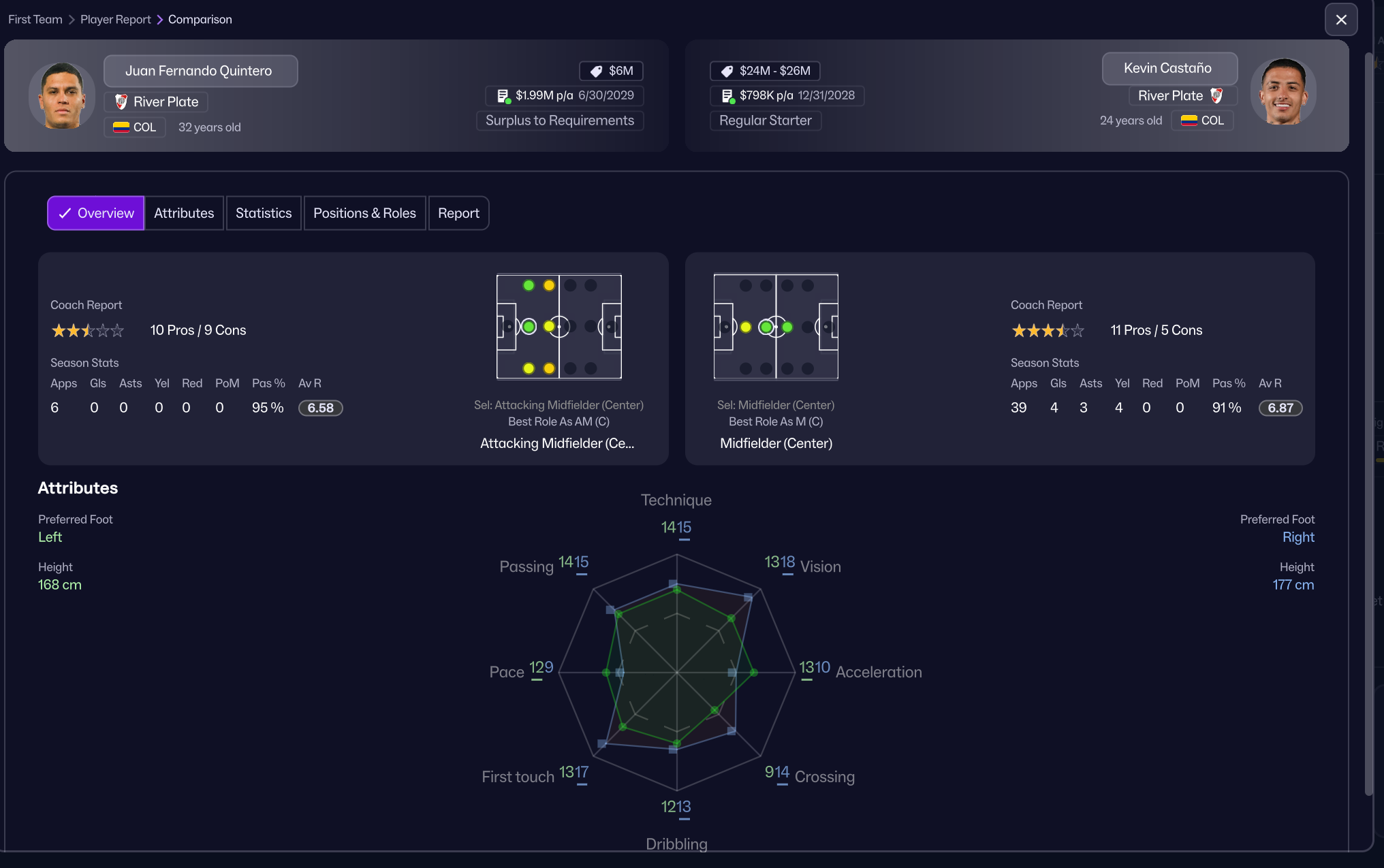The width and height of the screenshot is (1384, 868).
Task: Click the Passing radar label
Action: coord(526,566)
